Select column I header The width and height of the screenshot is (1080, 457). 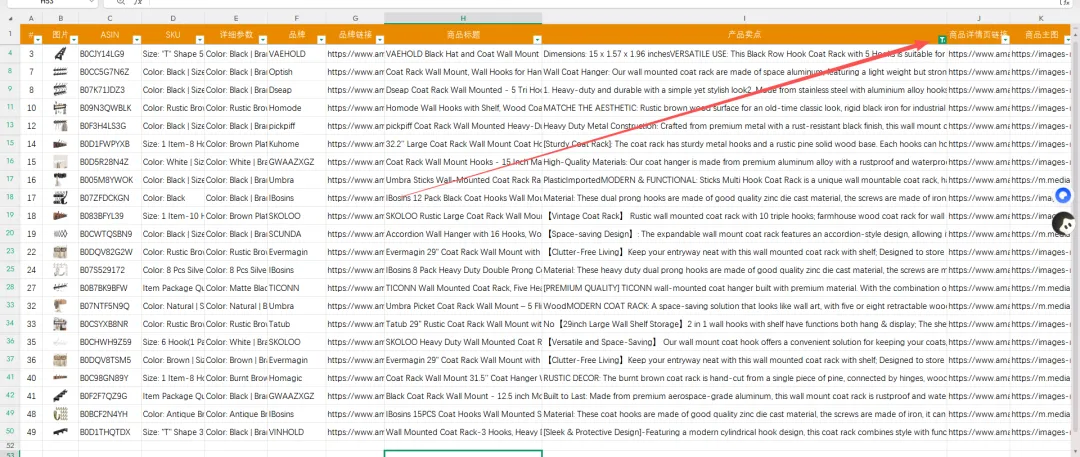(x=745, y=17)
